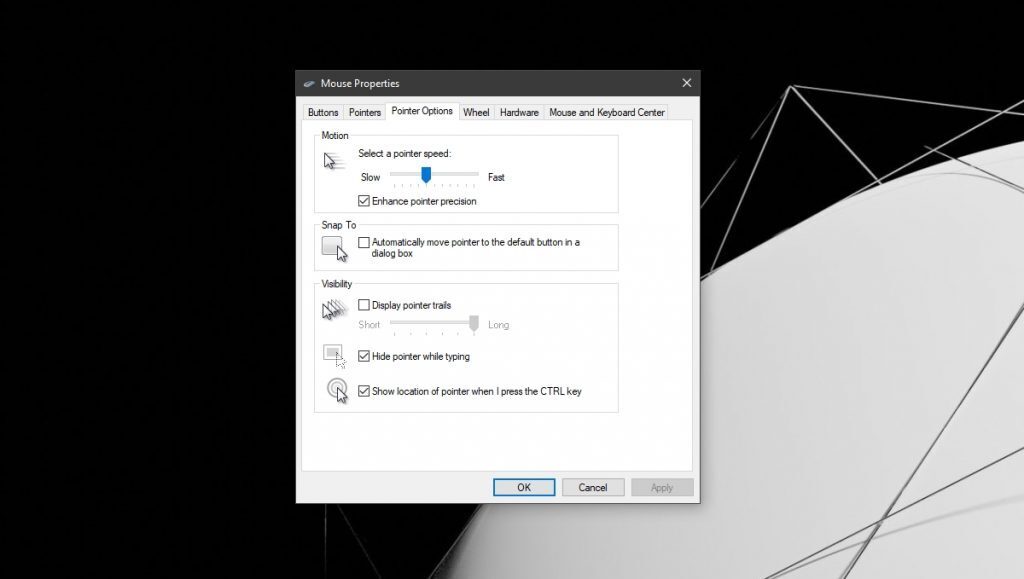Move the pointer trail length slider
Viewport: 1024px width, 579px height.
(472, 324)
